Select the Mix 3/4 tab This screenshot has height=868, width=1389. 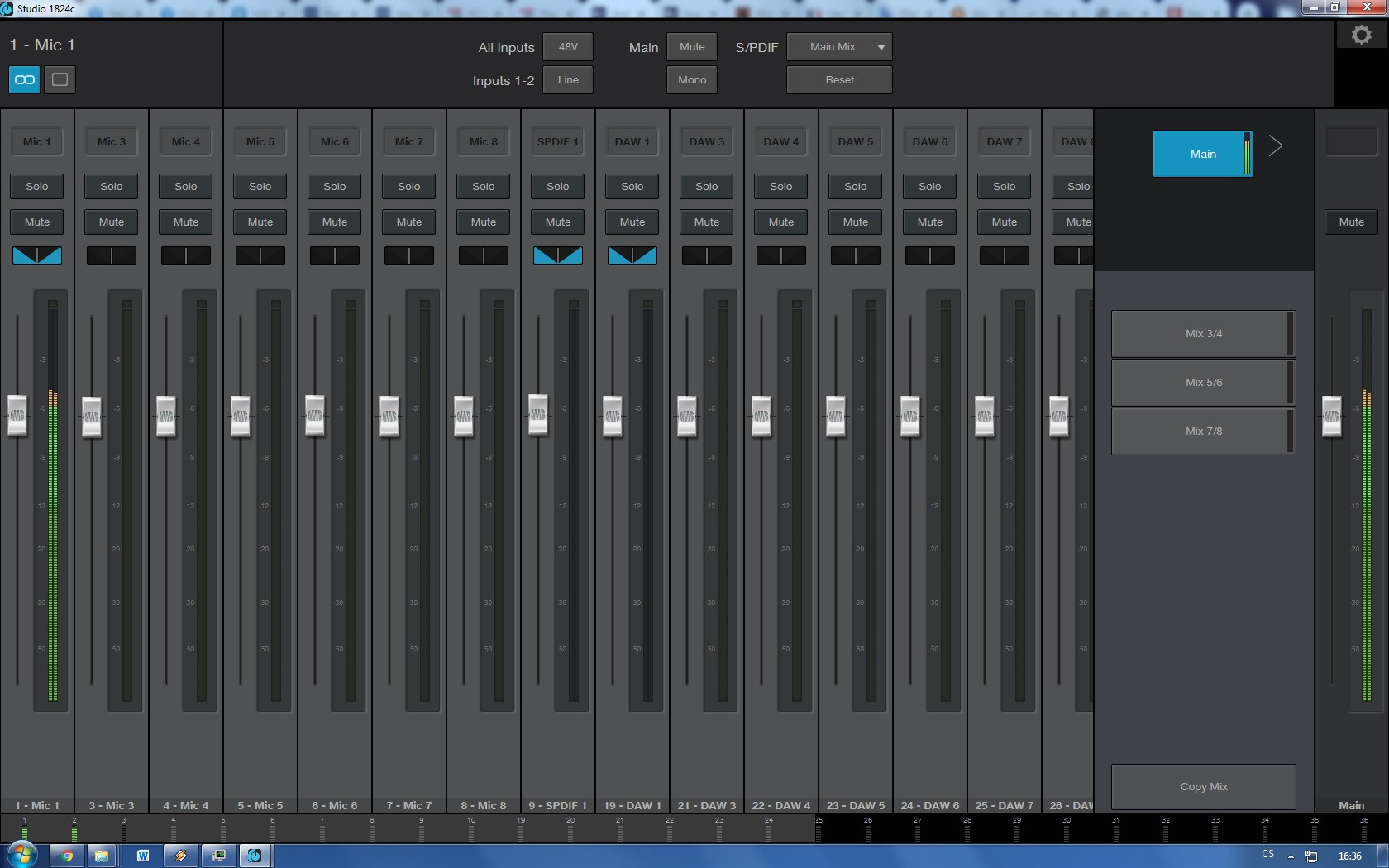click(1203, 334)
